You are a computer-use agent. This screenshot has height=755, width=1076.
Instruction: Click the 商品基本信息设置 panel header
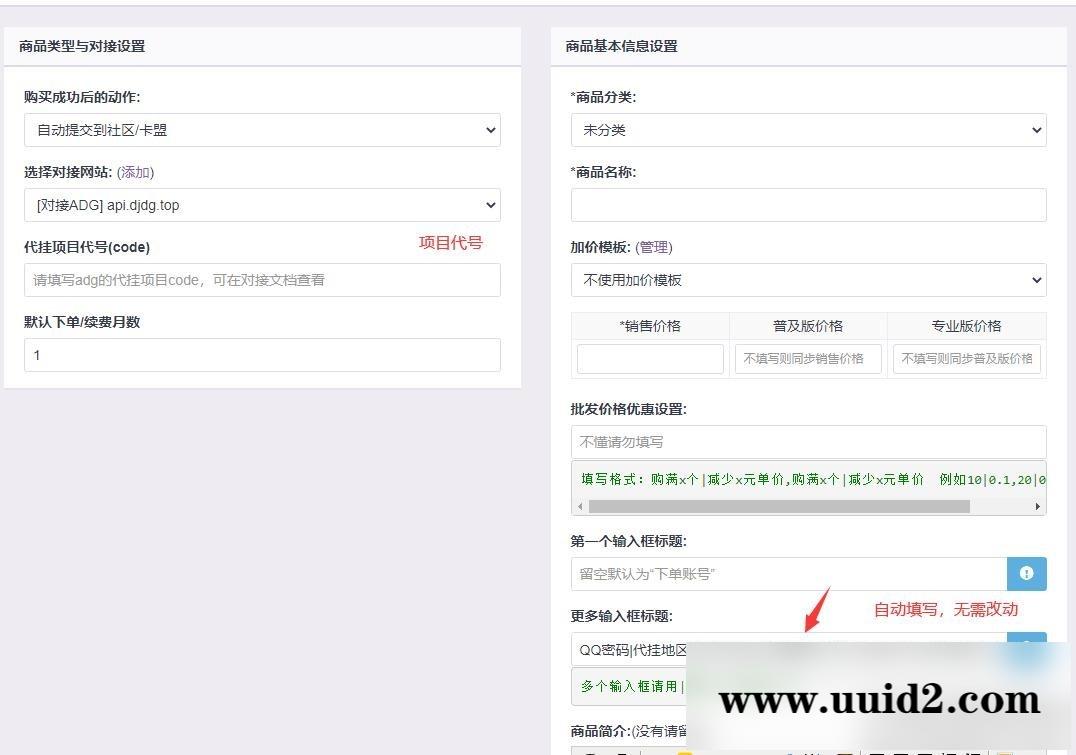click(x=620, y=46)
